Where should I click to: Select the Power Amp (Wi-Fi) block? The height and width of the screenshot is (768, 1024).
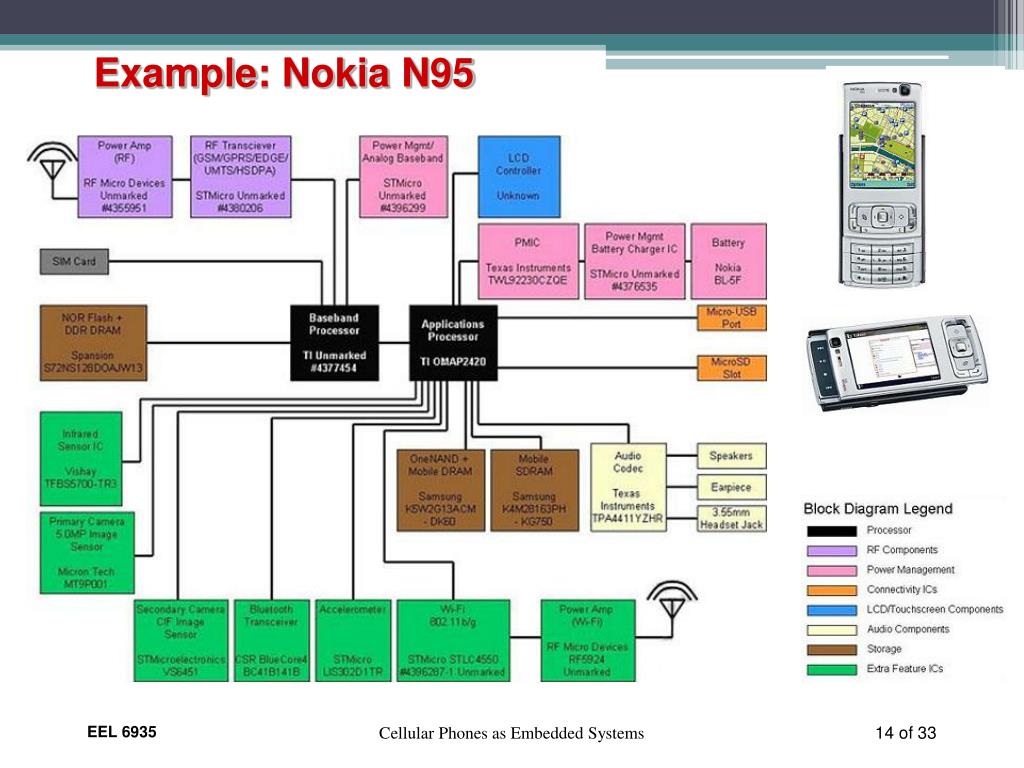click(588, 641)
